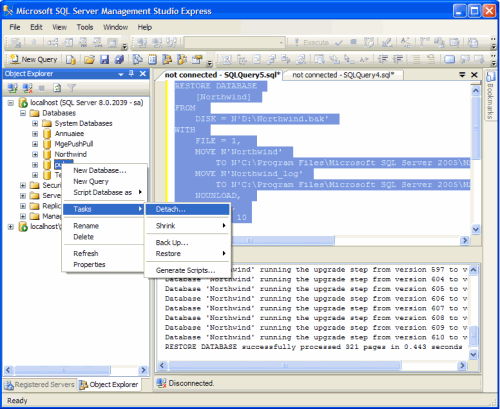Click the Refresh icon in Object Explorer
500x409 pixels.
click(x=57, y=88)
